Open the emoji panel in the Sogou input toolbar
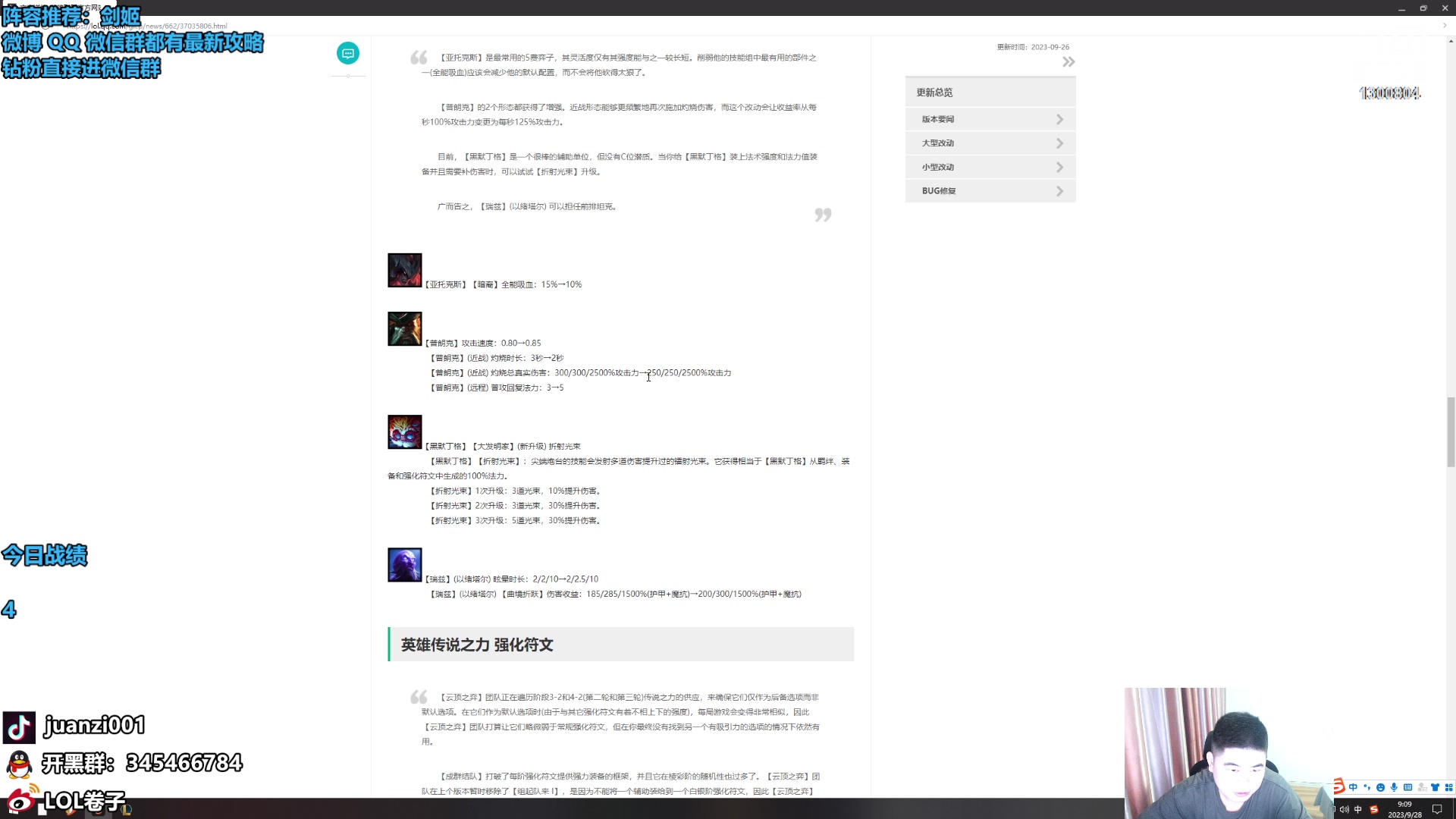The height and width of the screenshot is (819, 1456). click(x=1381, y=787)
